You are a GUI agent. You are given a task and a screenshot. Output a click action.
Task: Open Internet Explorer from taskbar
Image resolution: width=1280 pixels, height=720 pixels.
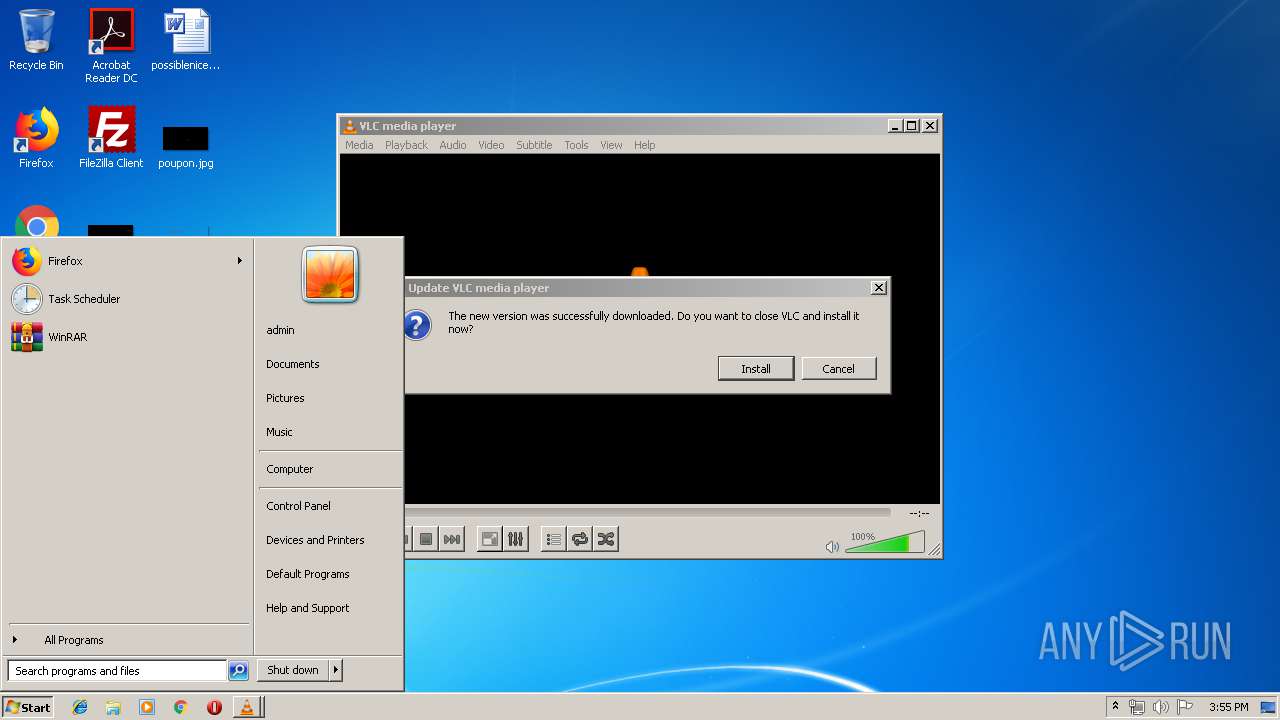pos(80,707)
